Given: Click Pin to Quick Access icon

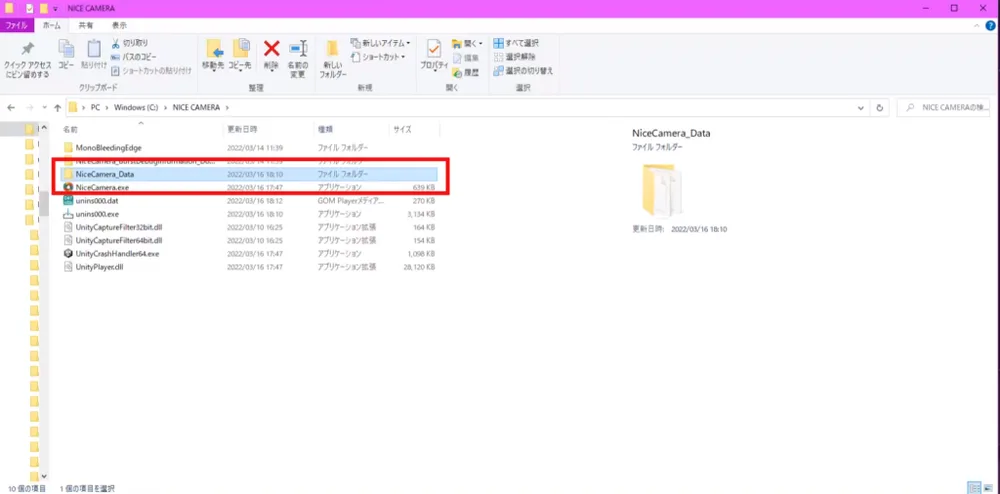Looking at the screenshot, I should coord(27,50).
